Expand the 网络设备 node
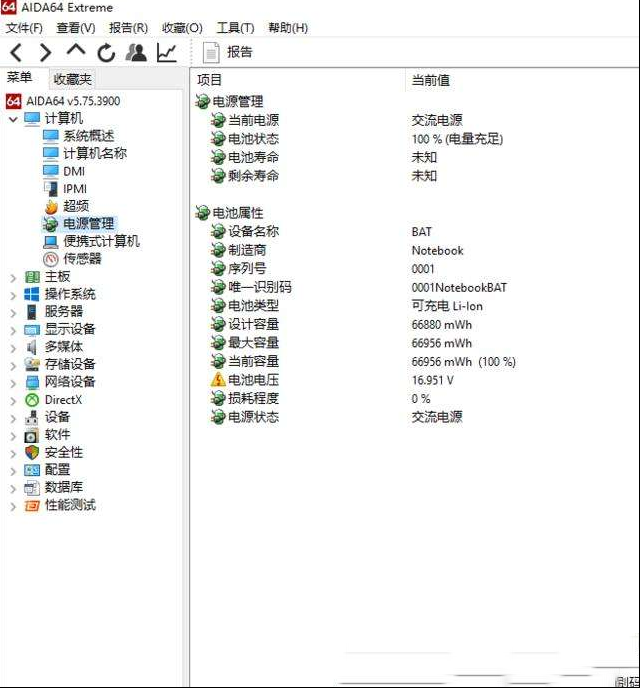 click(x=13, y=383)
